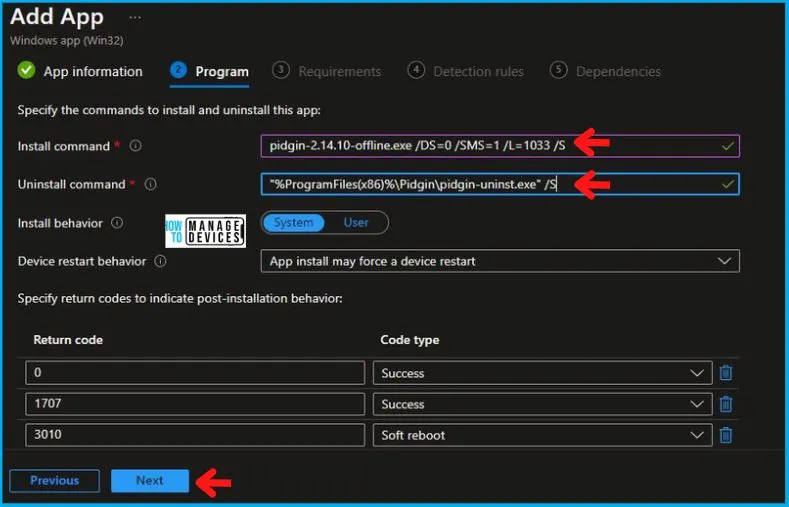Screen dimensions: 789x507
Task: Delete the return code 3010 row
Action: [726, 435]
